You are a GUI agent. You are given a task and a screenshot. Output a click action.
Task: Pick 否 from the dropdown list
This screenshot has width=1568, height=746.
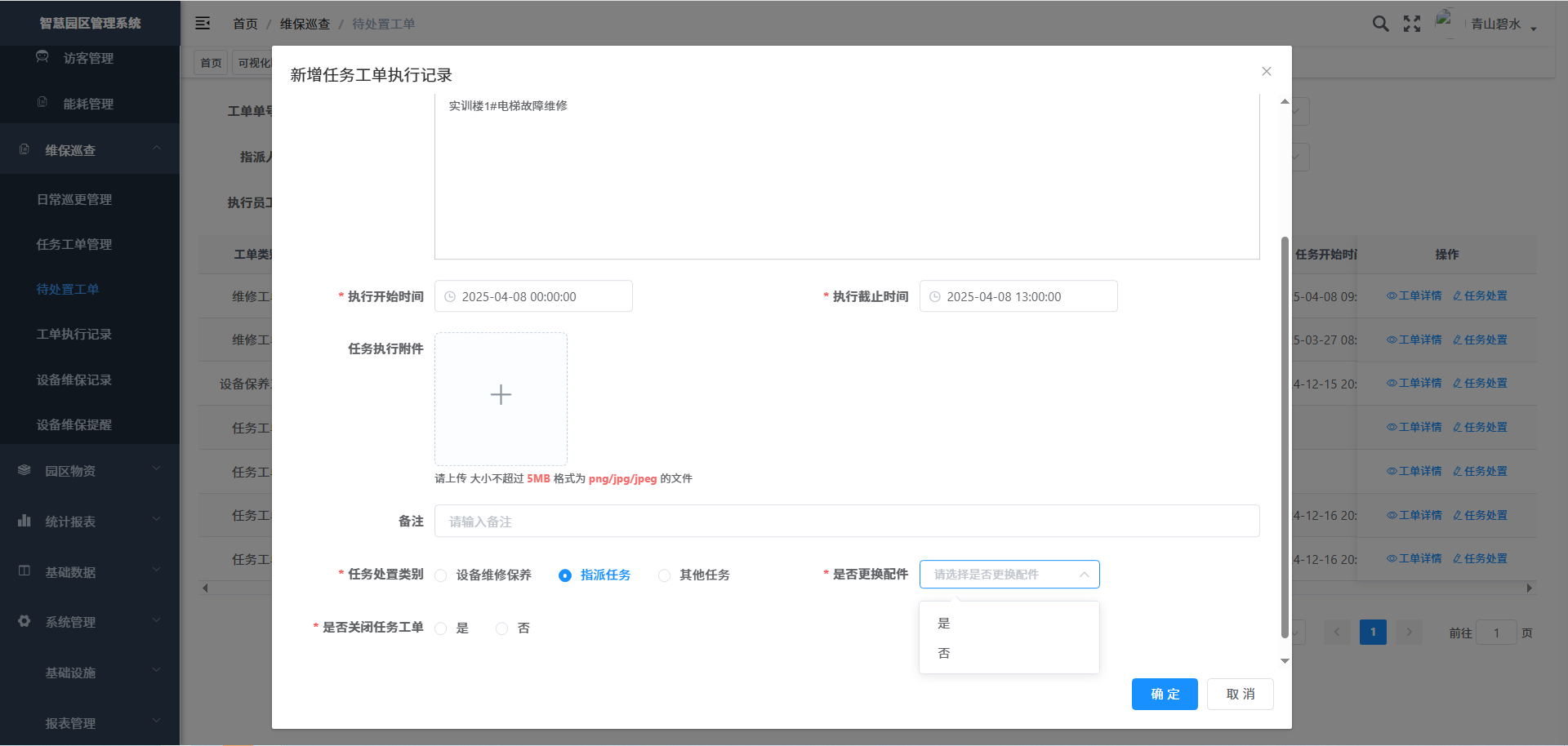pyautogui.click(x=944, y=654)
